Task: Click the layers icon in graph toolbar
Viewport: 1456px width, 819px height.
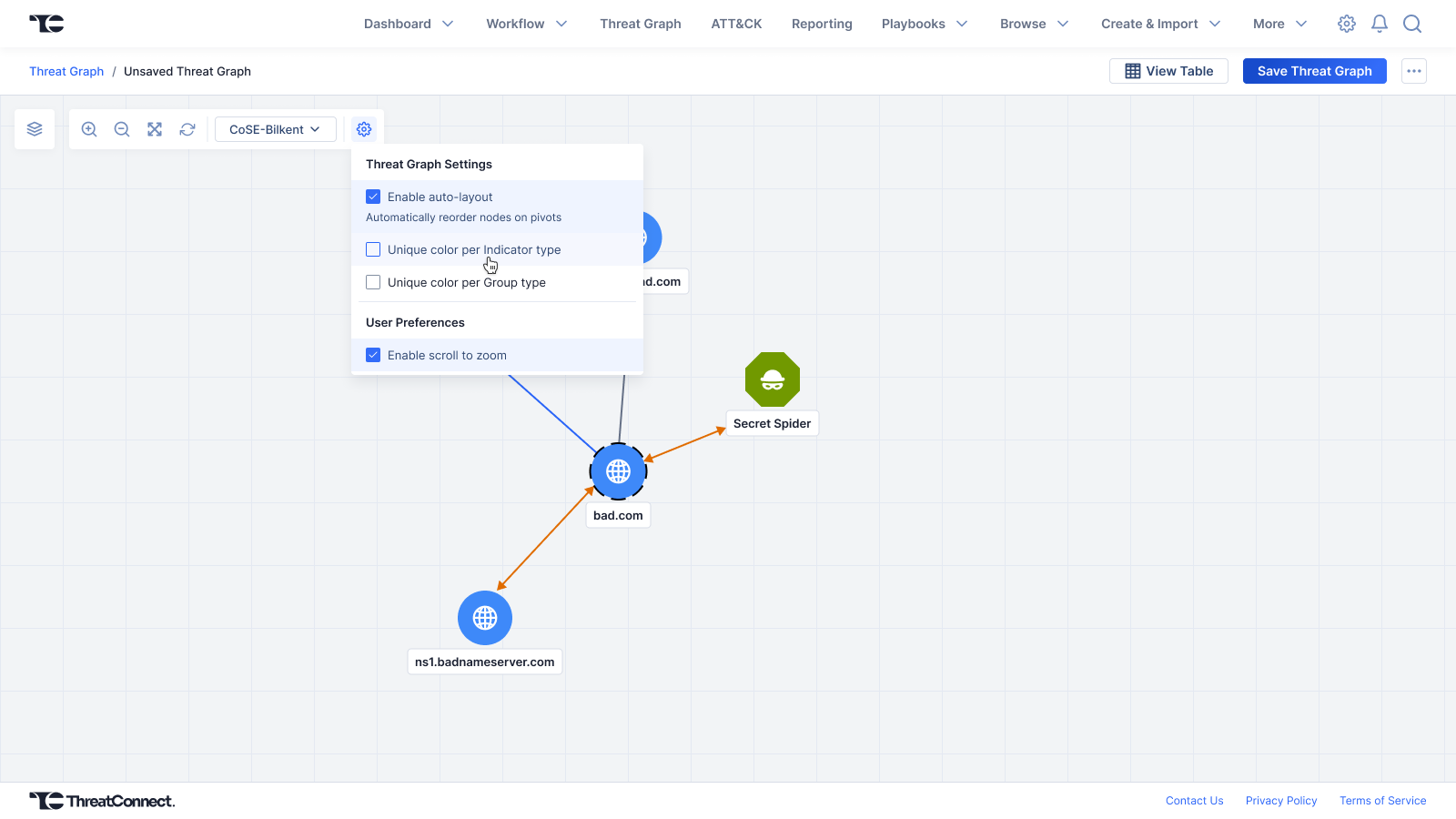Action: point(35,129)
